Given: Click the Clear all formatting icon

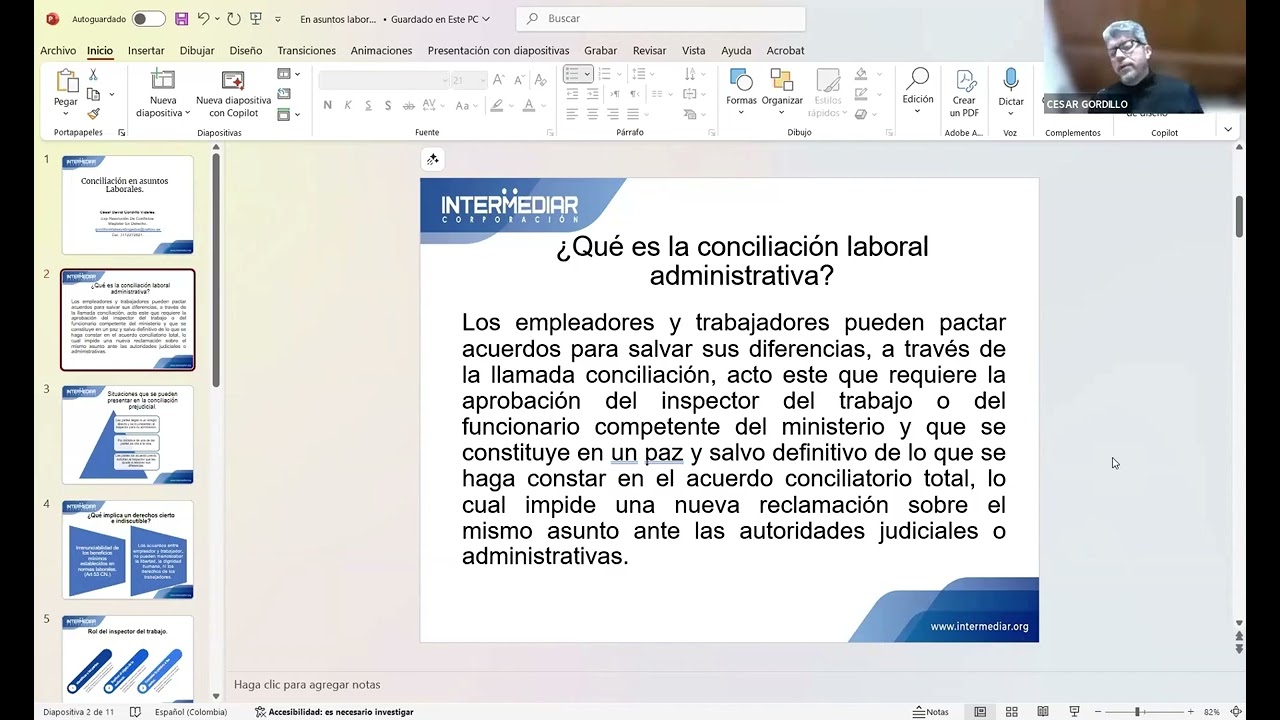Looking at the screenshot, I should [541, 80].
